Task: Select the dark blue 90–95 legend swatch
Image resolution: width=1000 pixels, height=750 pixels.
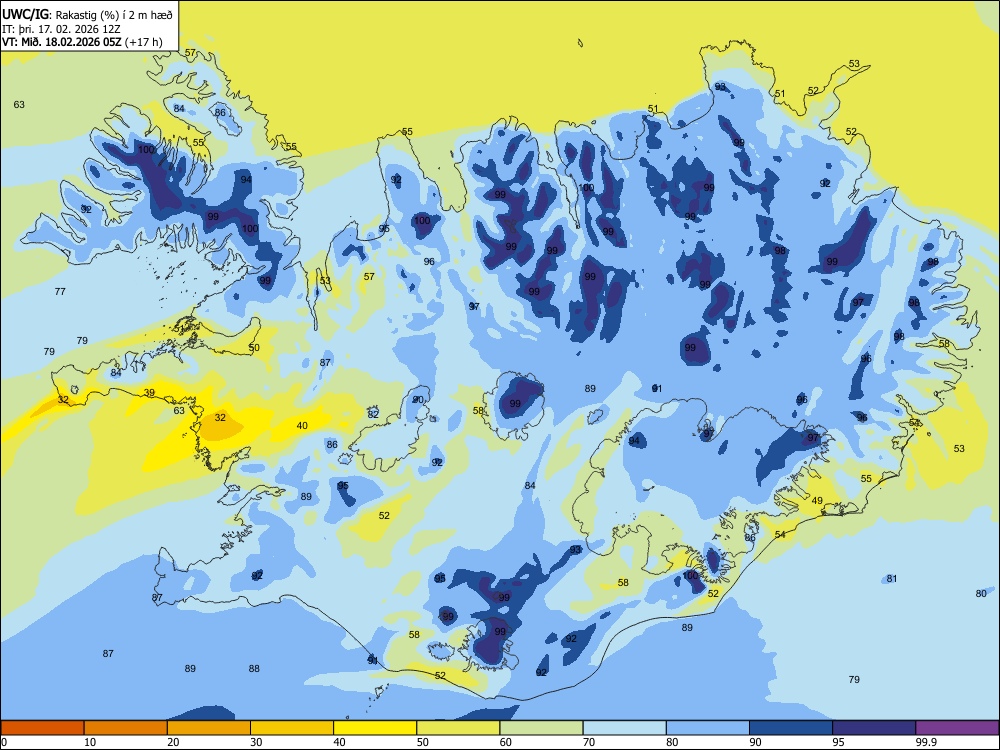Action: (x=791, y=728)
